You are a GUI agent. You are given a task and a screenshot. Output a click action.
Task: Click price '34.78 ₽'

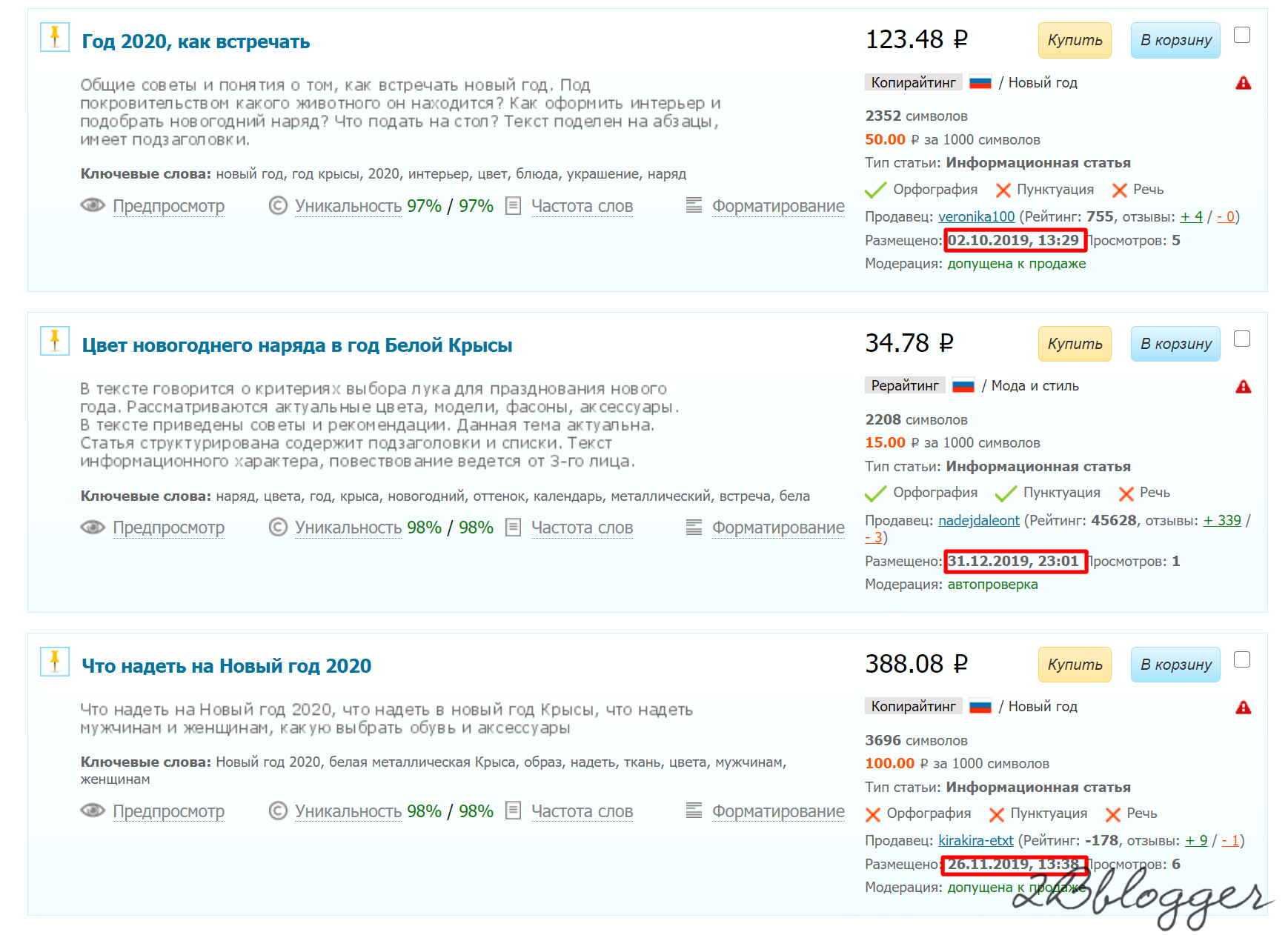pos(909,342)
